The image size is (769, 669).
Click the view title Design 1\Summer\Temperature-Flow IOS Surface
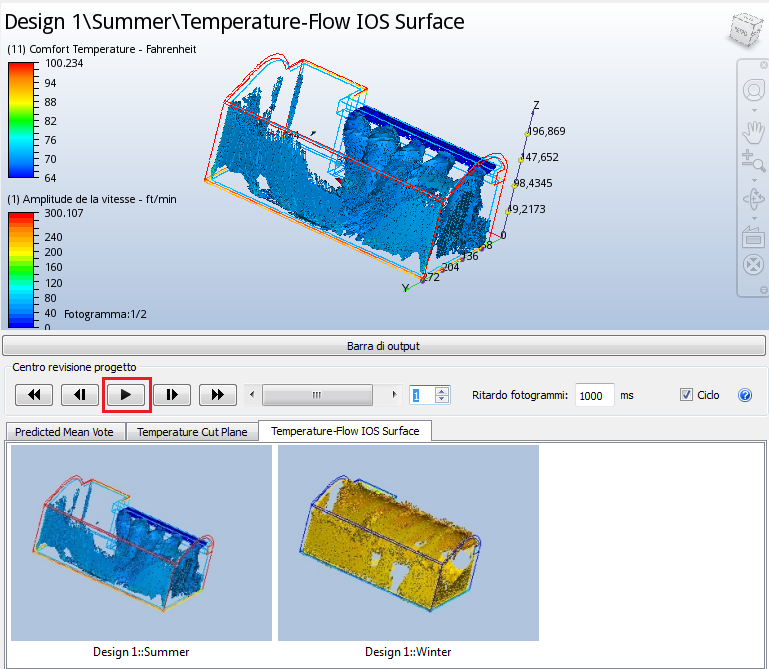[x=234, y=22]
